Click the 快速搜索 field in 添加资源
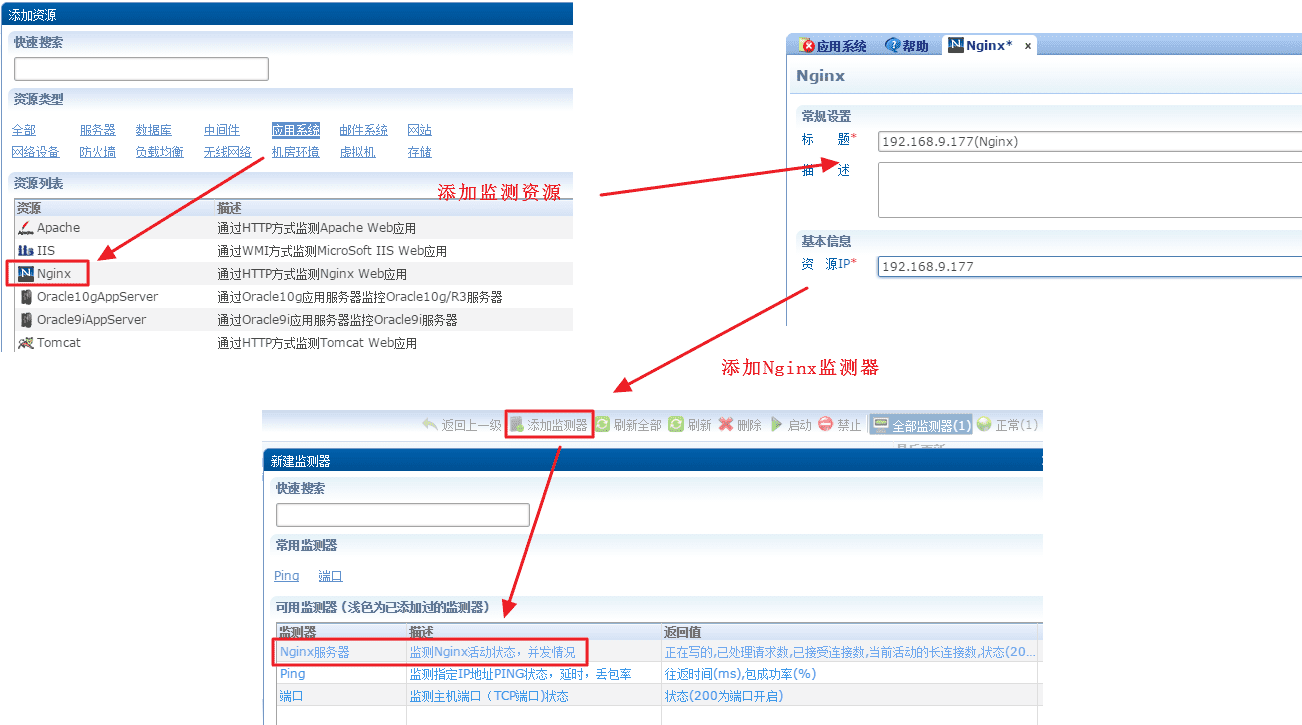Image resolution: width=1302 pixels, height=725 pixels. pyautogui.click(x=141, y=69)
